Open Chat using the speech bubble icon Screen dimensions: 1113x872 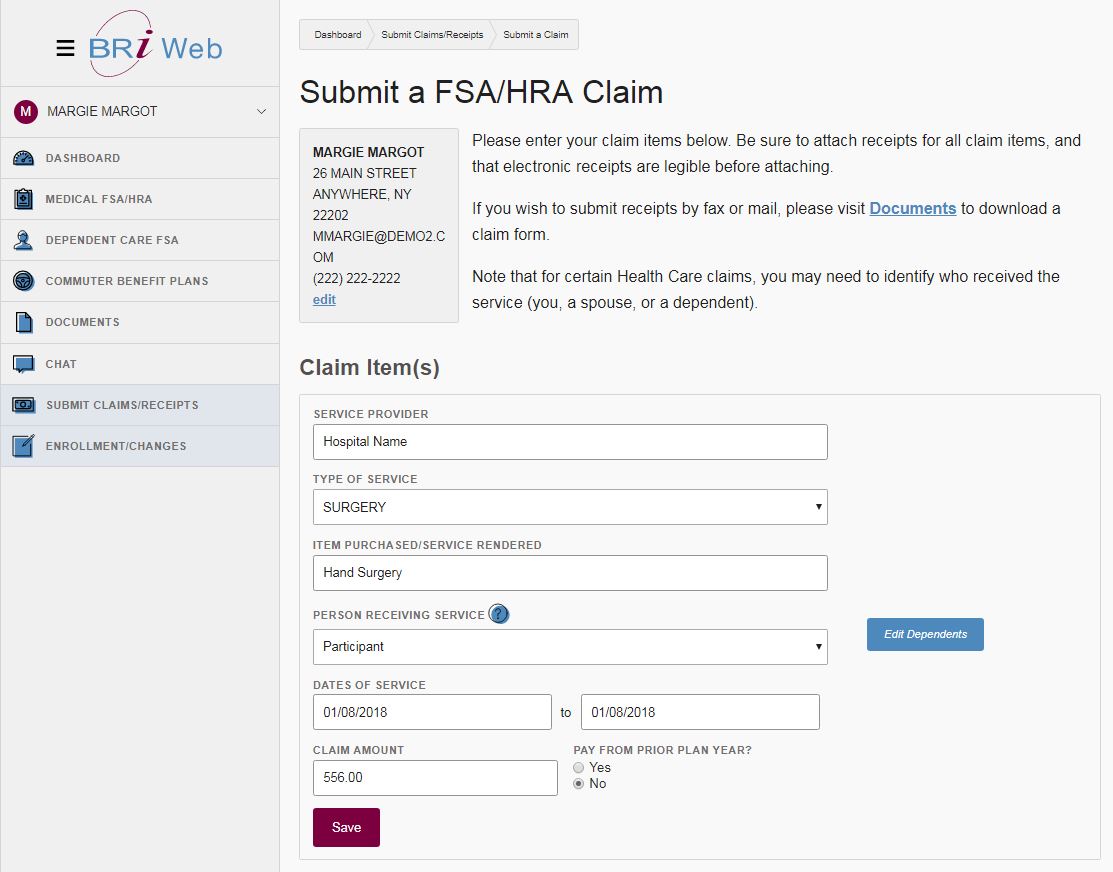pyautogui.click(x=25, y=362)
